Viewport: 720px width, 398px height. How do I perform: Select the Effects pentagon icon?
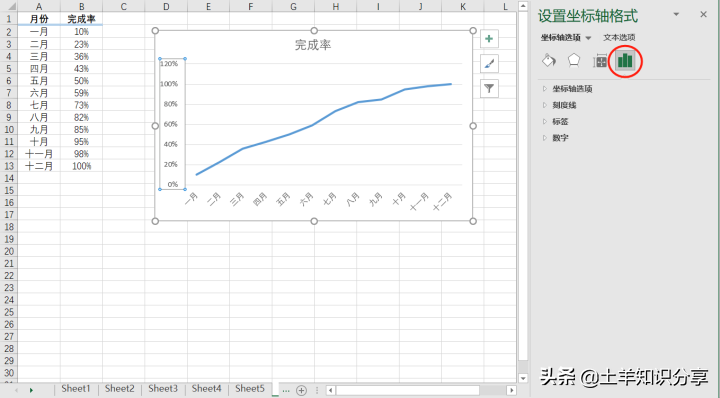[574, 61]
